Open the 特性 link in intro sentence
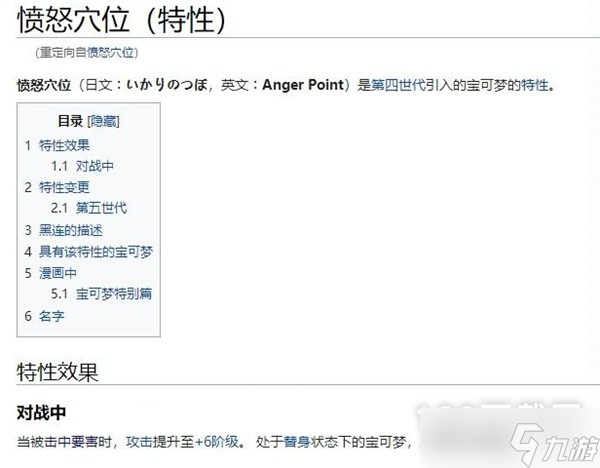The width and height of the screenshot is (600, 468). [x=535, y=85]
